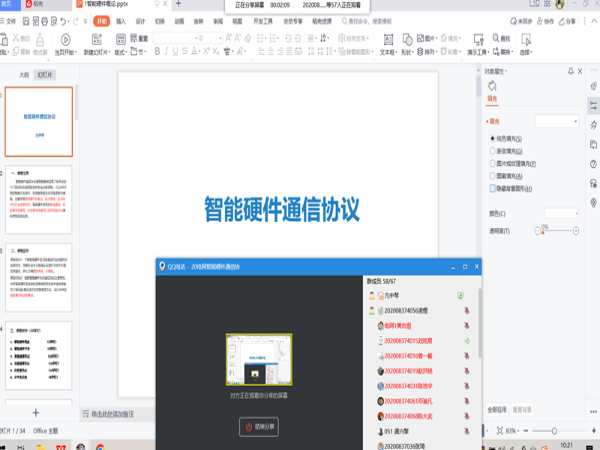
Task: Click Apply to All button in properties panel
Action: click(x=497, y=409)
